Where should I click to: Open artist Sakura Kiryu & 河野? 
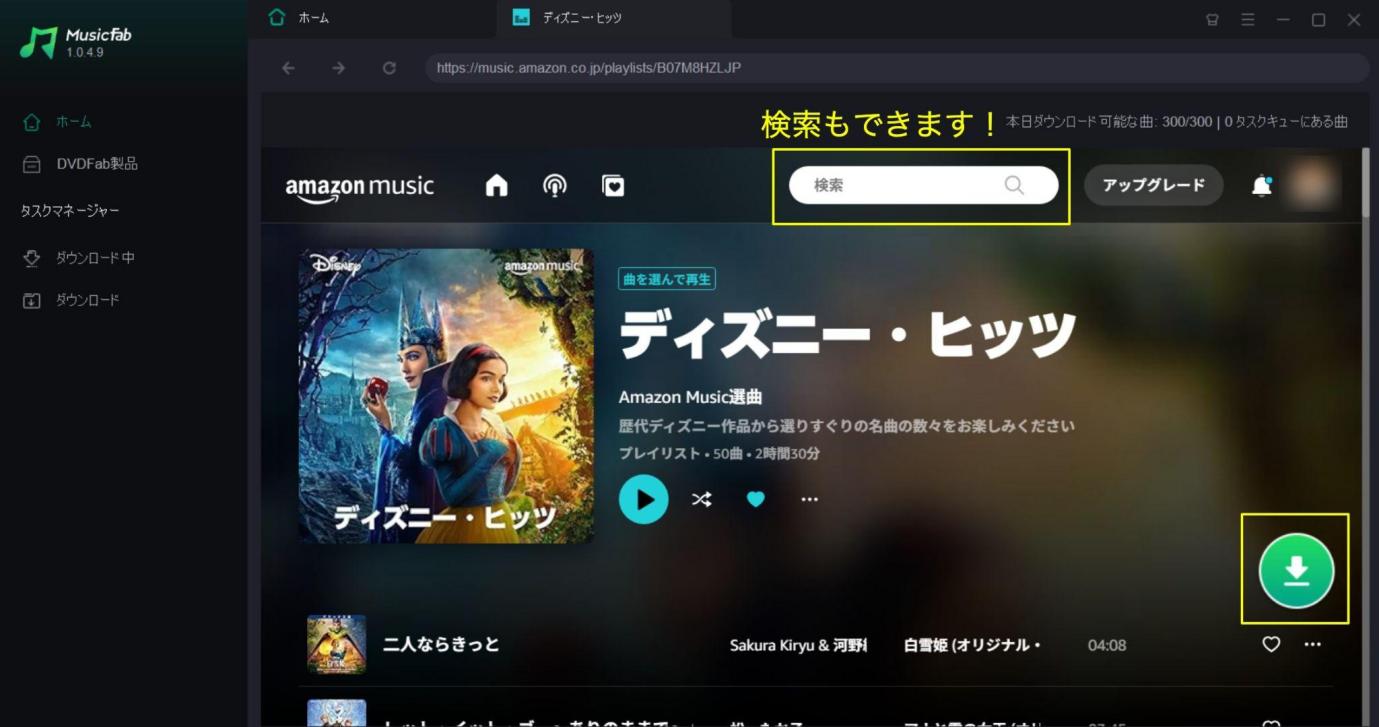coord(798,646)
